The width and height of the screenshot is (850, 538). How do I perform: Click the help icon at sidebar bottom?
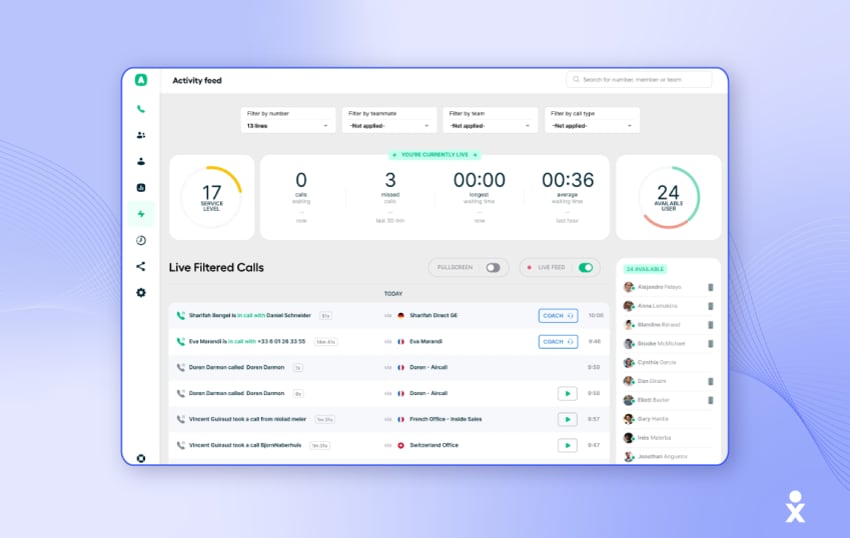click(141, 458)
